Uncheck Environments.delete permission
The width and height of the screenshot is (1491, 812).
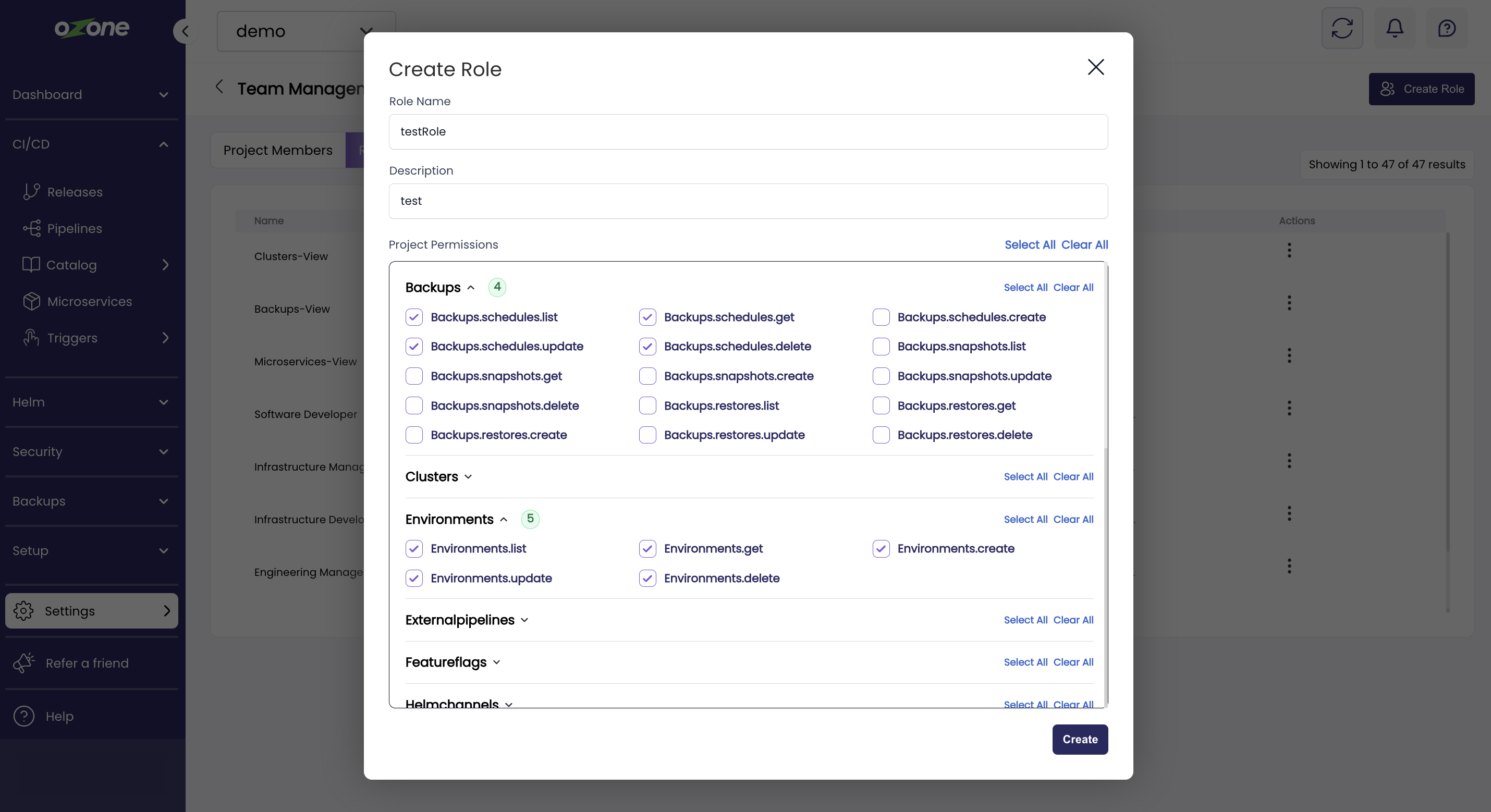[647, 578]
